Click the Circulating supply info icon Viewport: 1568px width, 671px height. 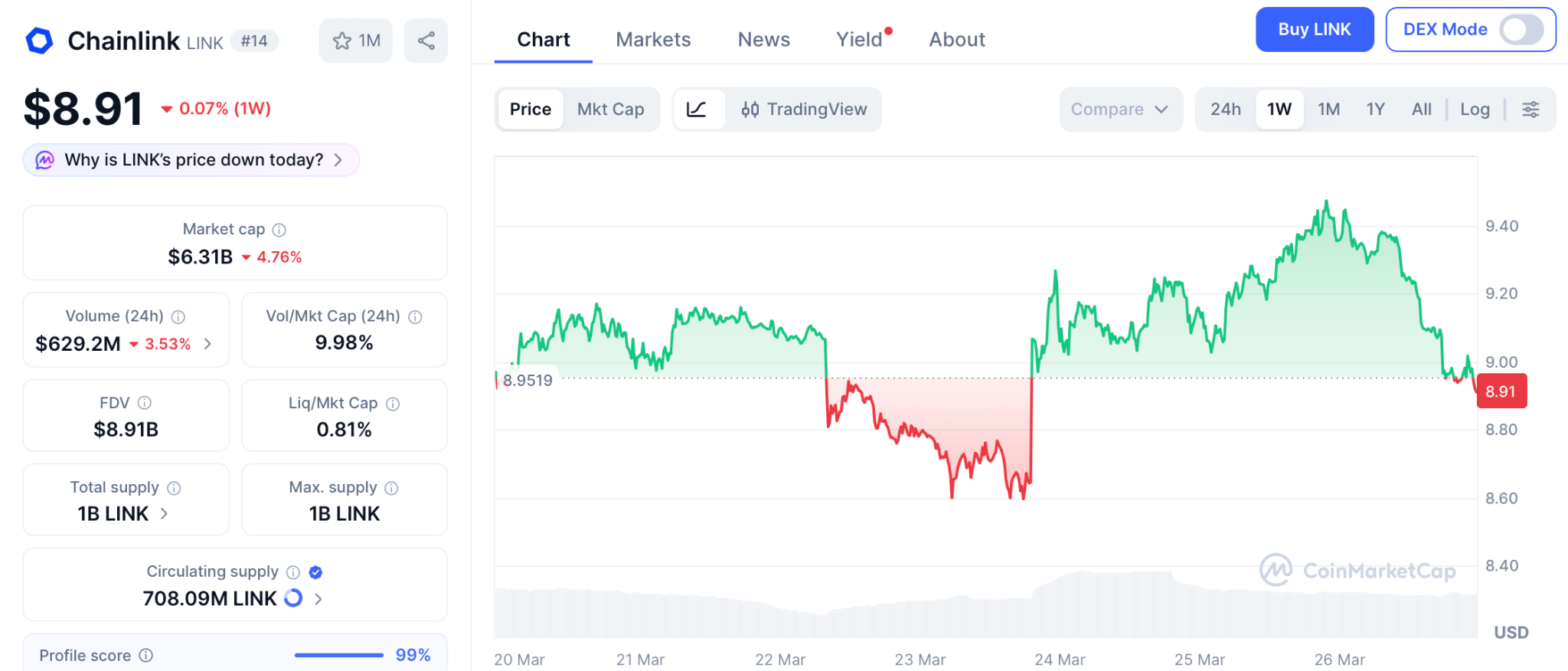point(293,572)
